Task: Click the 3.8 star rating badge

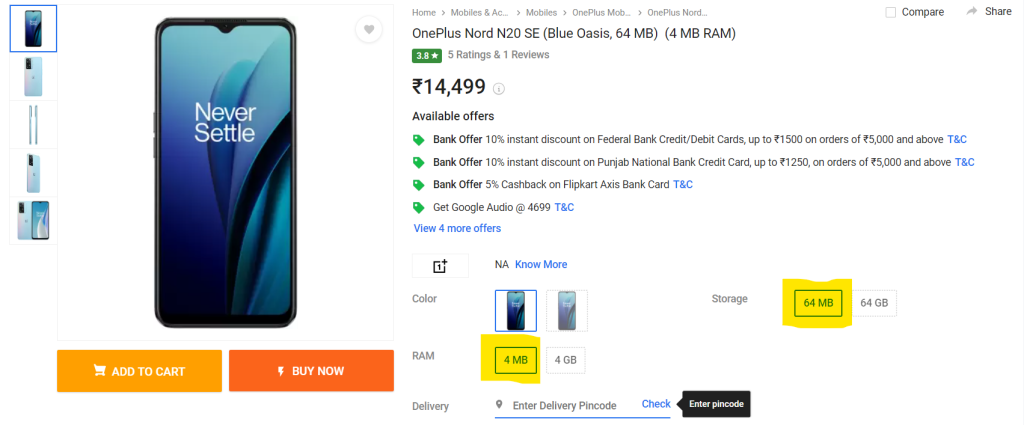Action: point(427,55)
